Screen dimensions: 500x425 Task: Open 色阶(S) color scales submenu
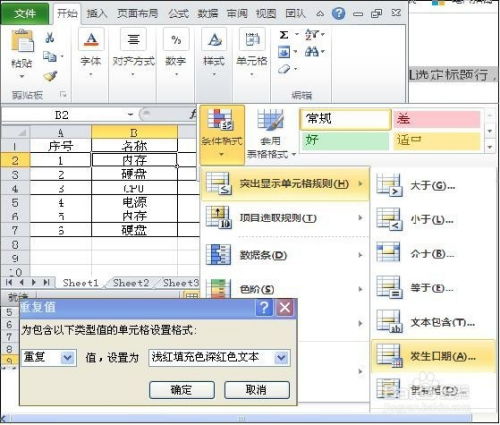point(285,289)
